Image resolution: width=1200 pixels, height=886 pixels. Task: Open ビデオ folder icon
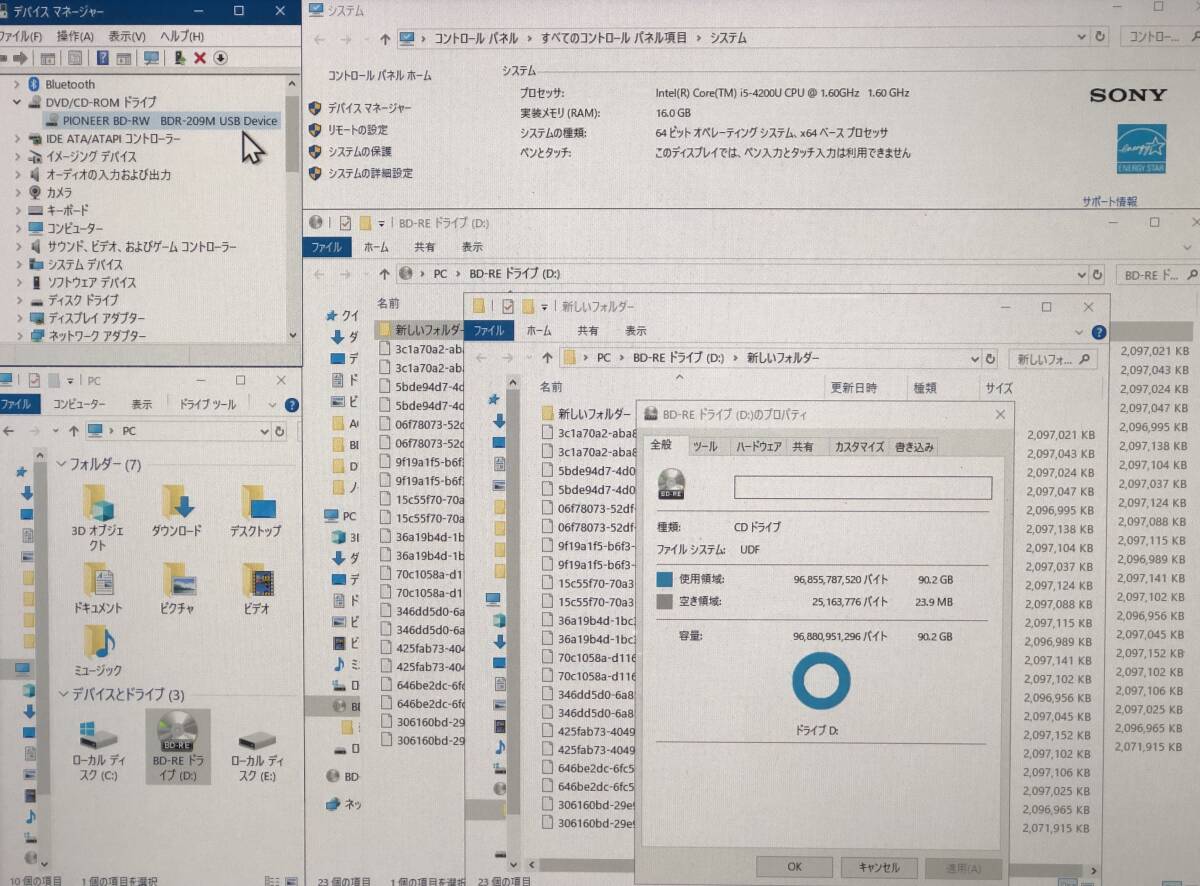click(x=256, y=588)
